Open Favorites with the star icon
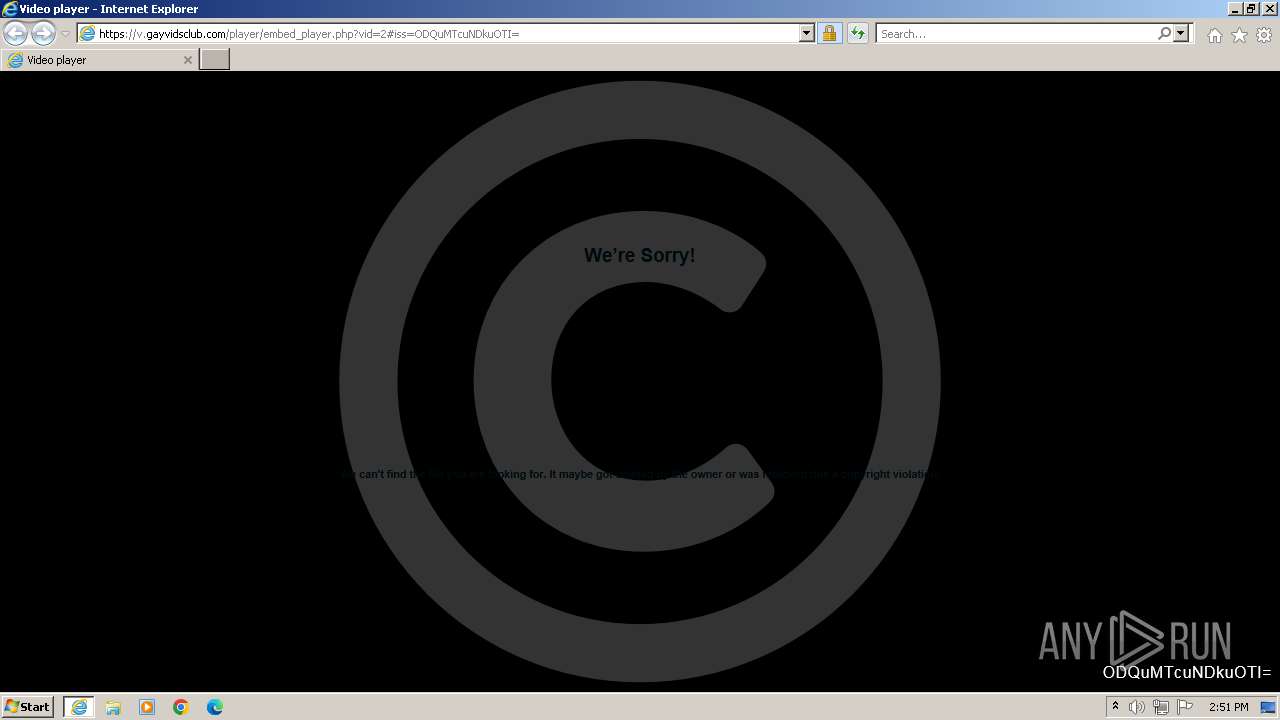Image resolution: width=1280 pixels, height=720 pixels. [x=1239, y=35]
